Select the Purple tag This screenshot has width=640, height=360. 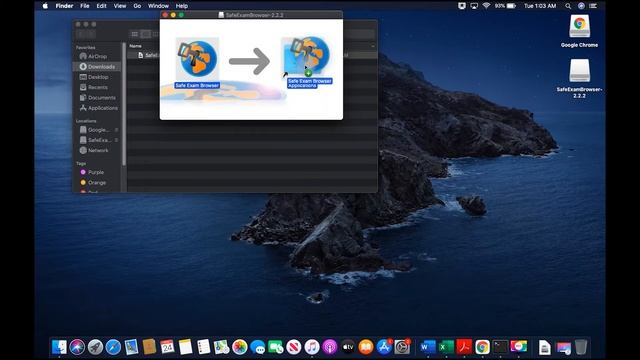pos(92,172)
